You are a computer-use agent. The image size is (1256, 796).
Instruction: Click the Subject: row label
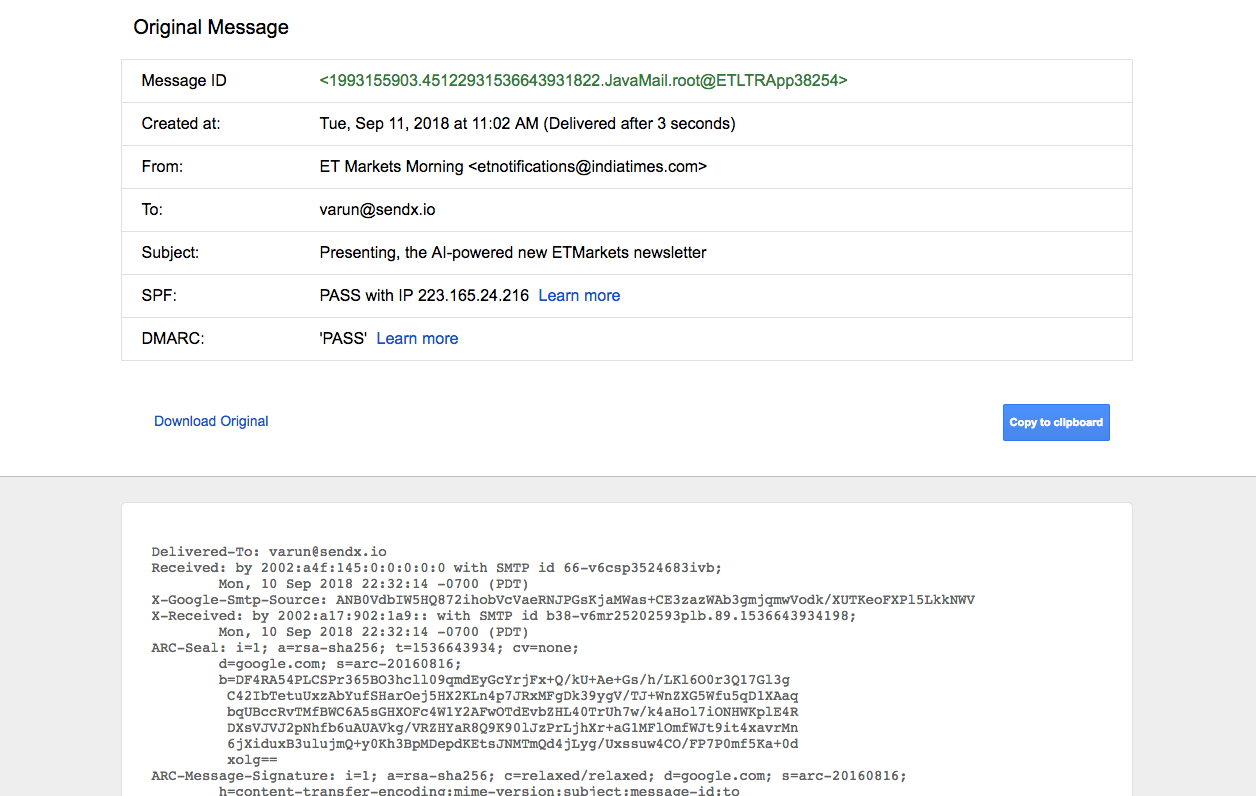coord(170,253)
